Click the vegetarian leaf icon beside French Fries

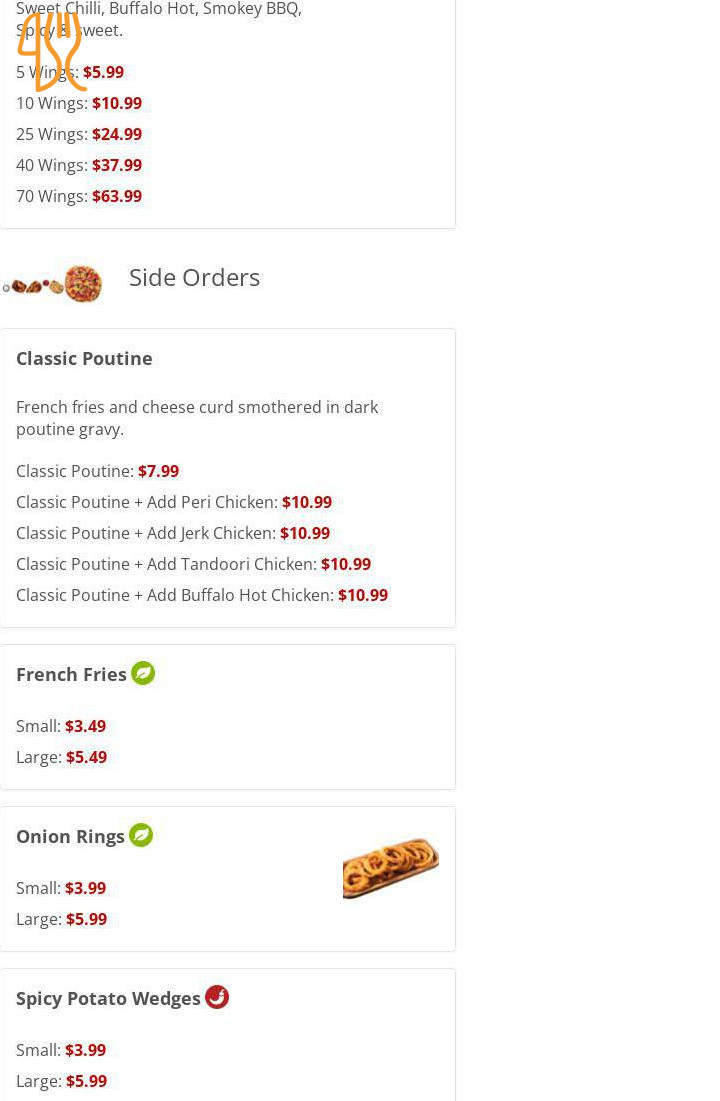tap(143, 674)
